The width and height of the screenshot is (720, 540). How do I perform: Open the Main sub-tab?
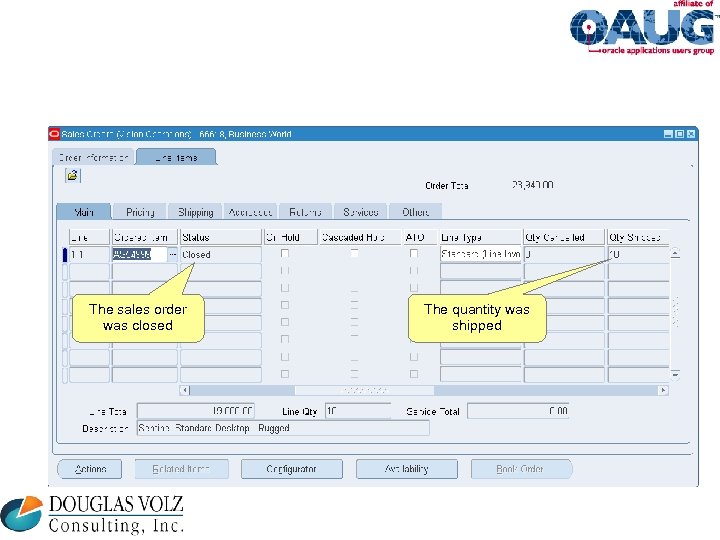84,212
